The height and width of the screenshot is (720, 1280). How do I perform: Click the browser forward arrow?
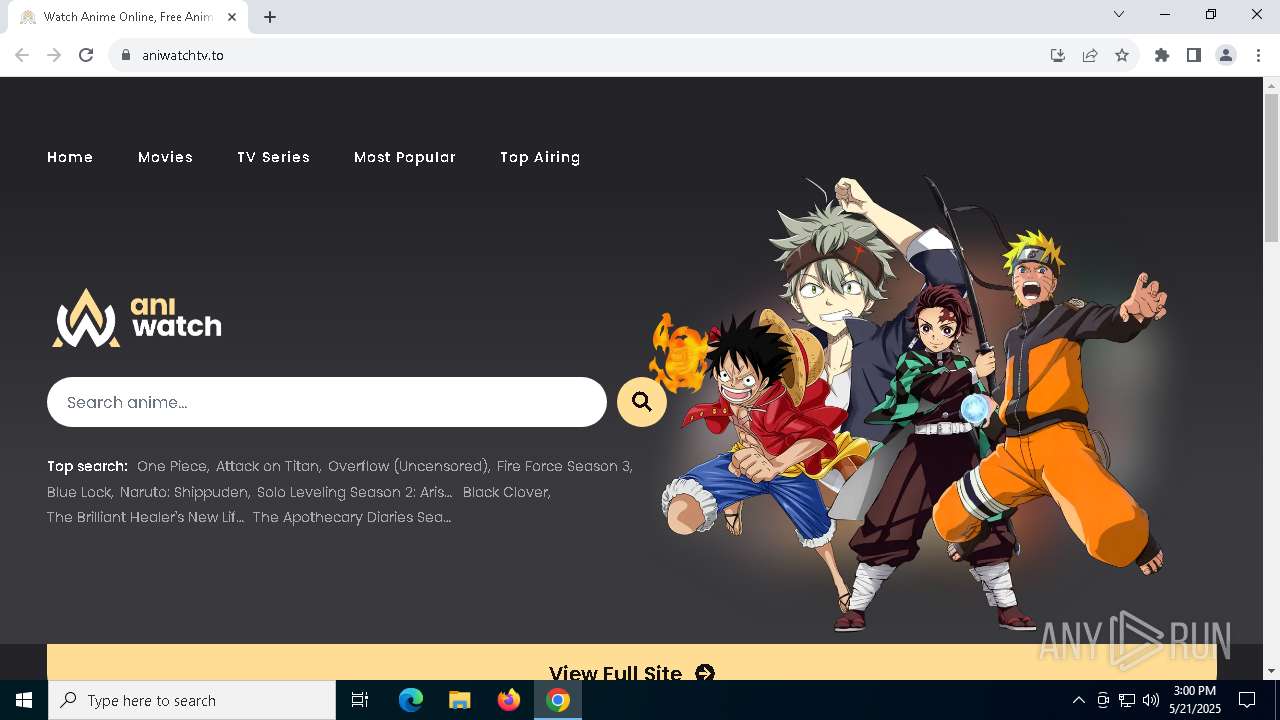(54, 55)
